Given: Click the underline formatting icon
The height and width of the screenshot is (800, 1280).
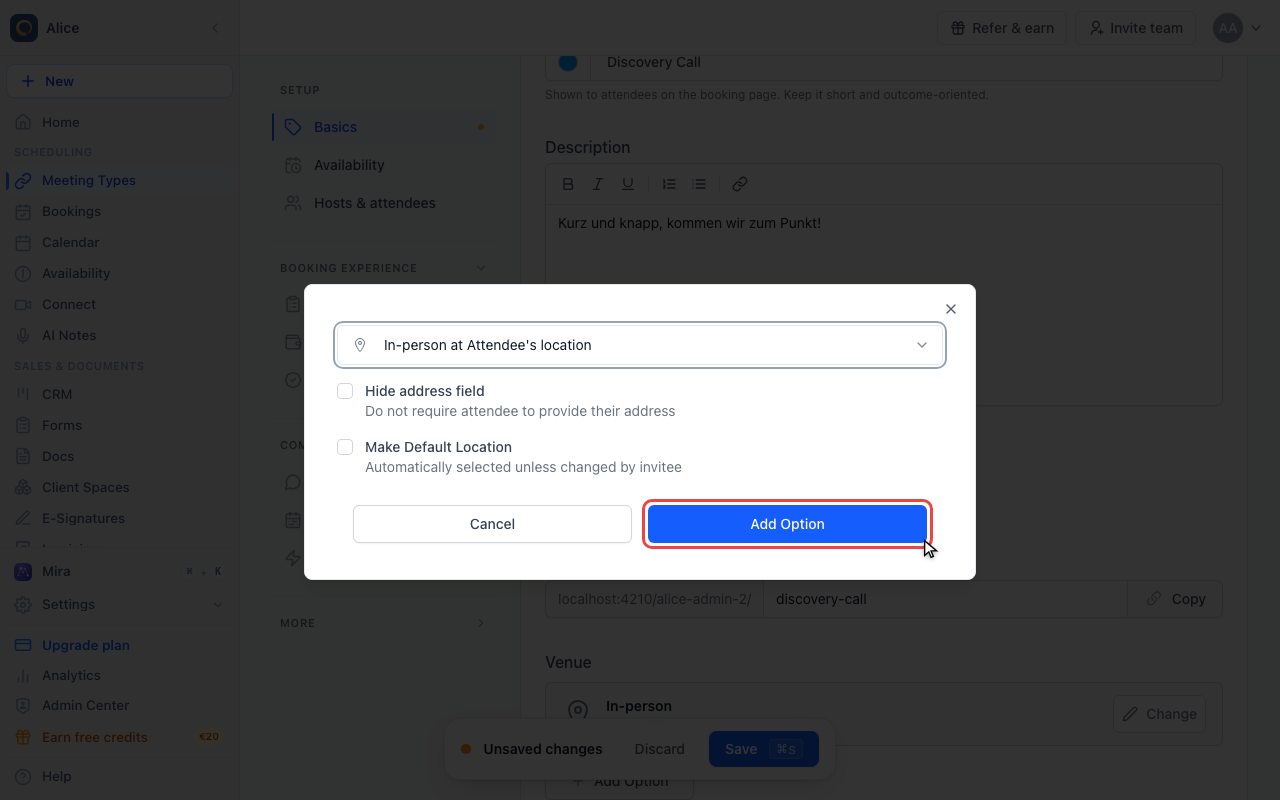Looking at the screenshot, I should tap(628, 184).
